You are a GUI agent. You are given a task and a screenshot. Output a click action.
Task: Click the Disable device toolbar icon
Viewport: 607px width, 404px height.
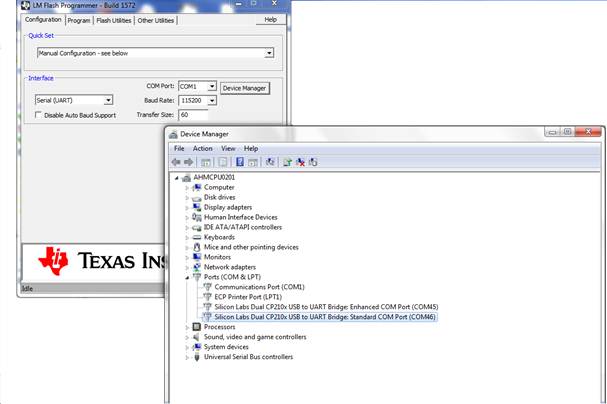pyautogui.click(x=313, y=162)
